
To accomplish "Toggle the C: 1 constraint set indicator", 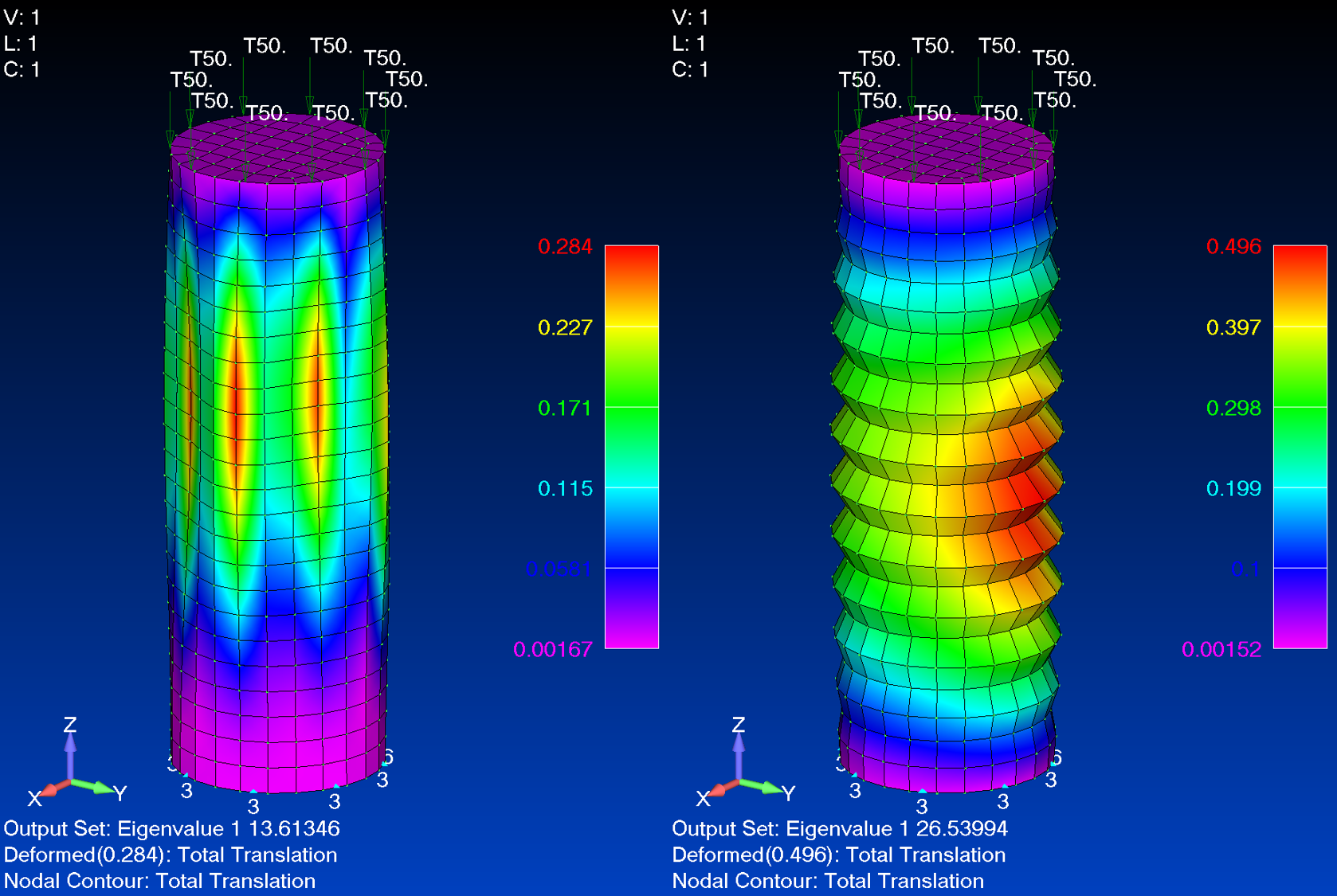I will click(x=20, y=70).
